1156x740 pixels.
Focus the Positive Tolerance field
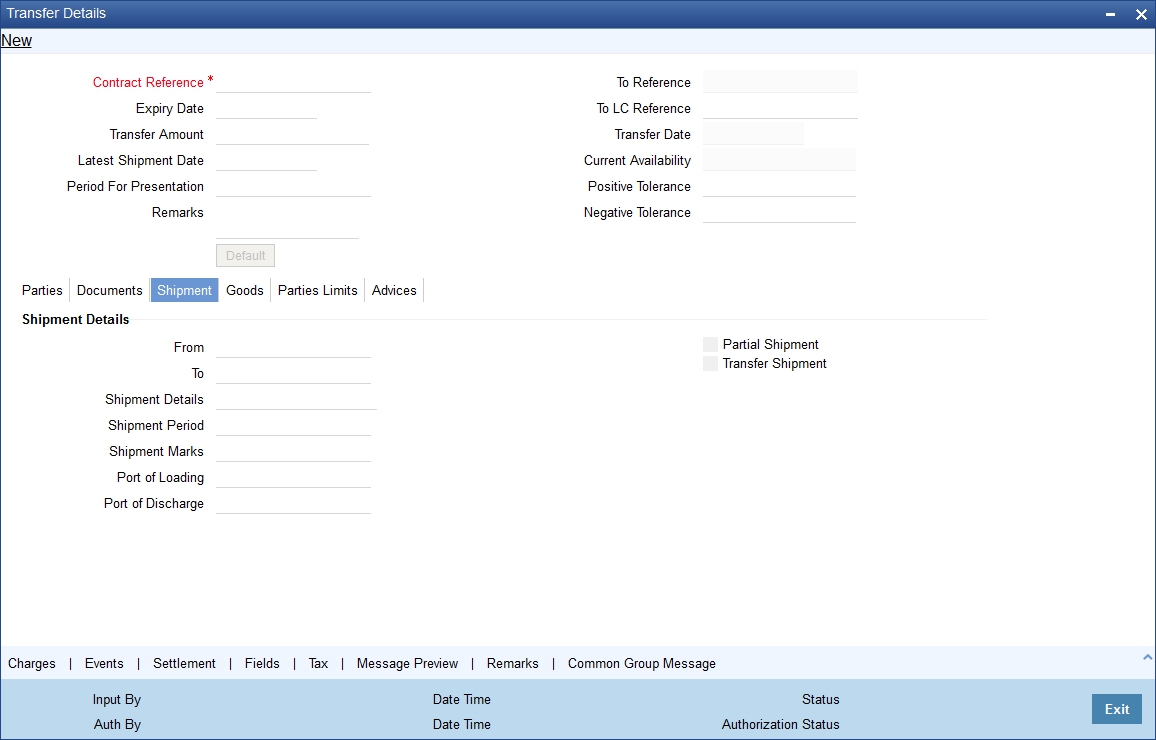pyautogui.click(x=779, y=186)
